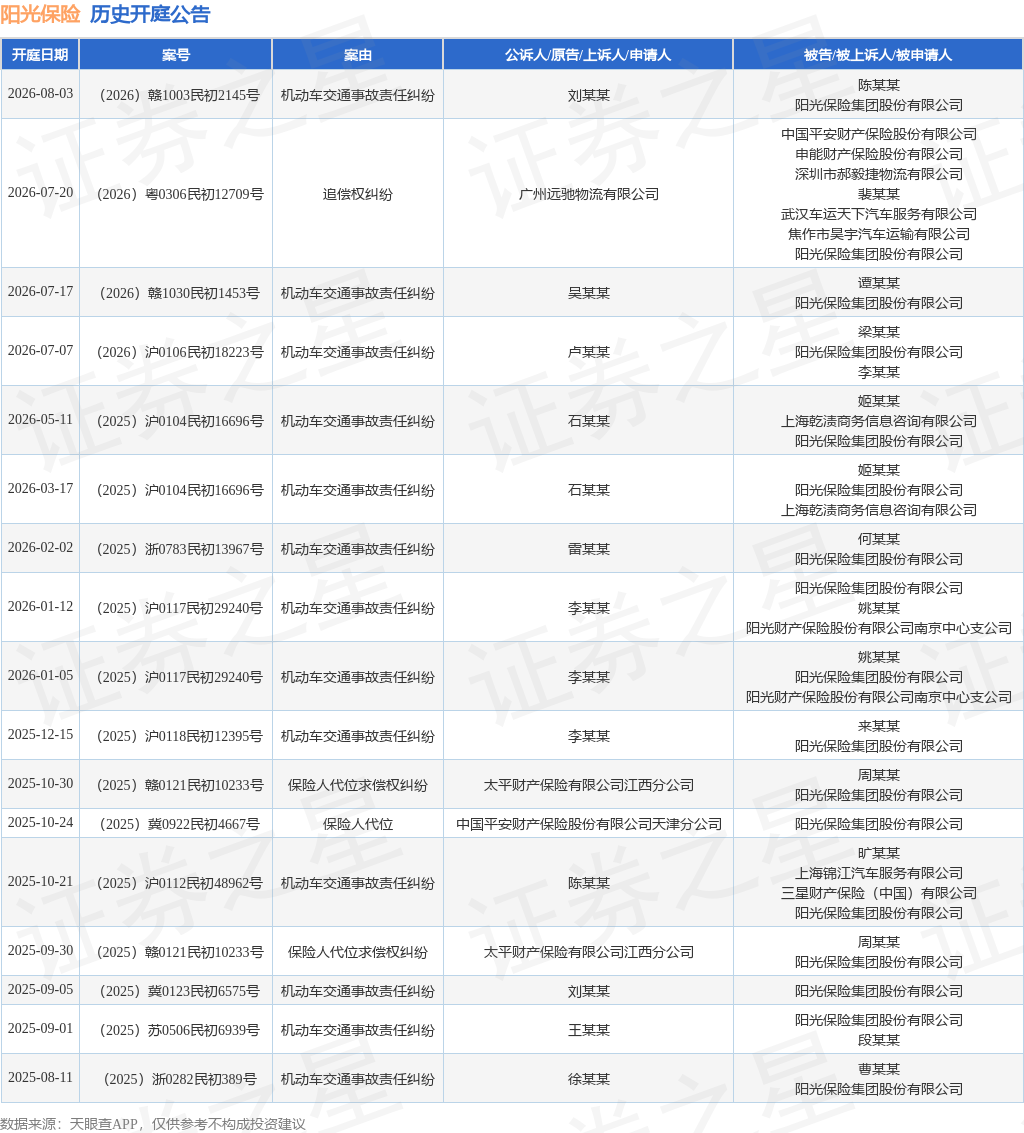Click the 案号 column header

click(176, 55)
